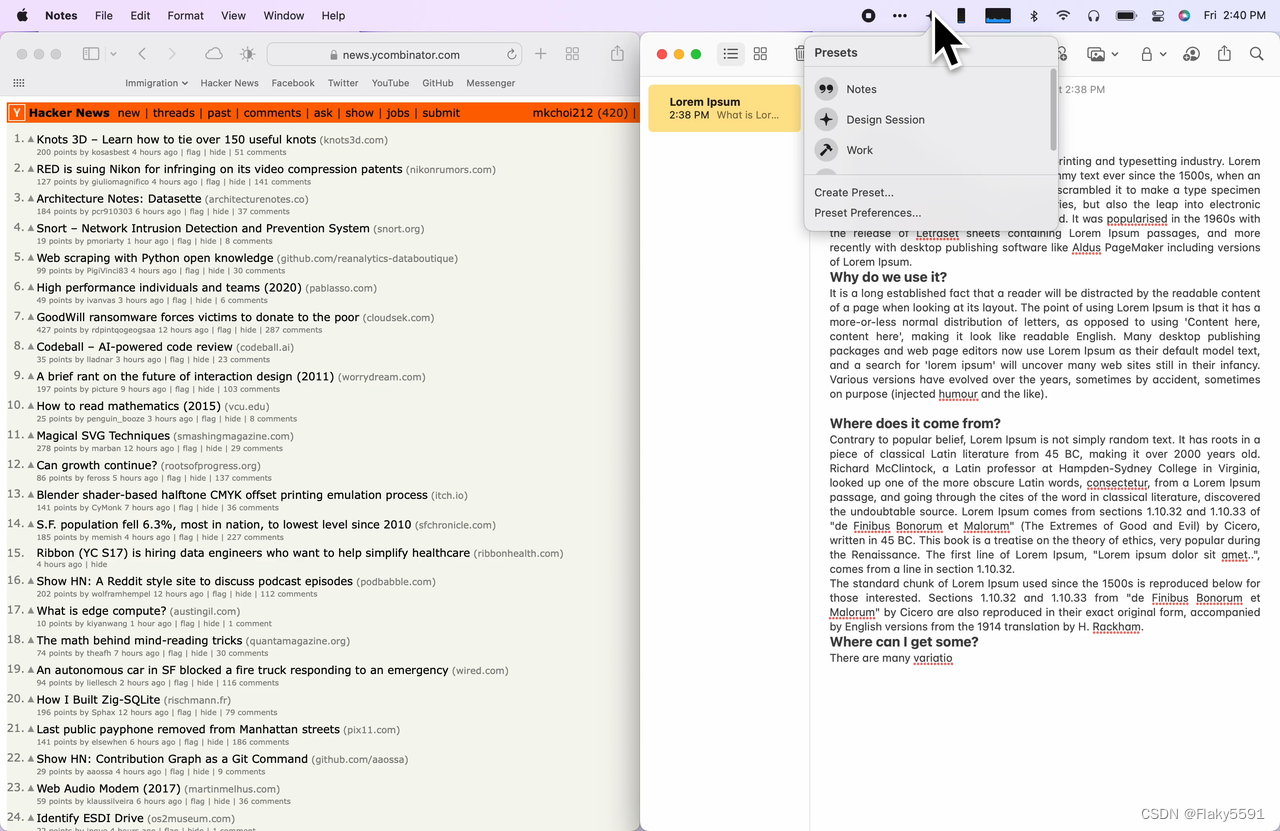This screenshot has width=1280, height=831.
Task: Toggle the Safari sidebar button
Action: (91, 54)
